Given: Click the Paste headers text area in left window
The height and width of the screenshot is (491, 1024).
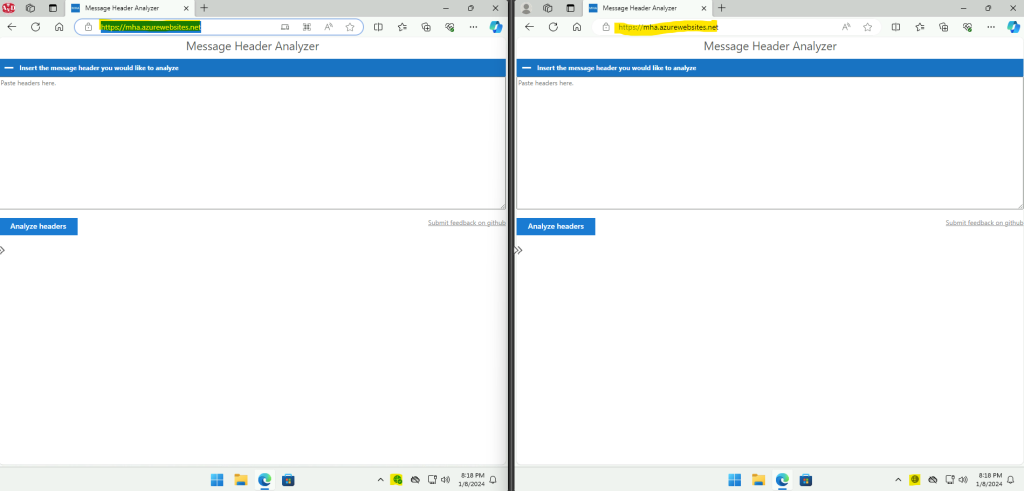Looking at the screenshot, I should point(253,143).
